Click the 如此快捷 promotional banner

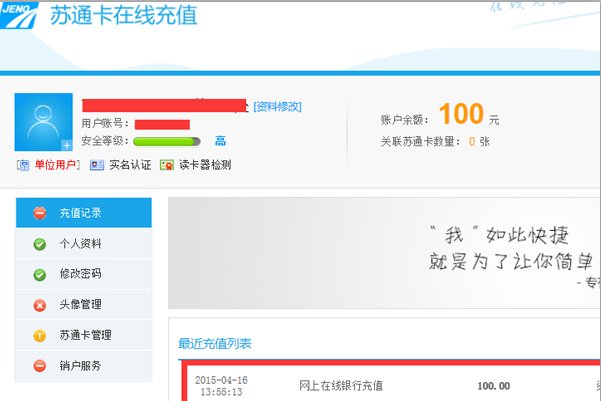click(384, 253)
